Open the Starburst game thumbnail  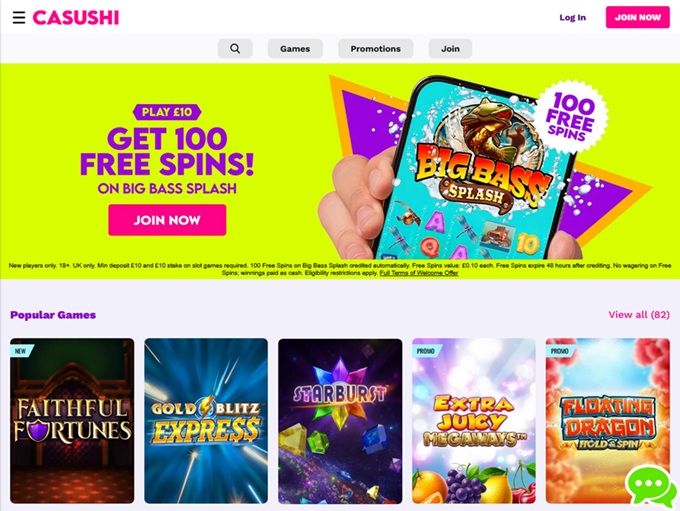coord(340,421)
